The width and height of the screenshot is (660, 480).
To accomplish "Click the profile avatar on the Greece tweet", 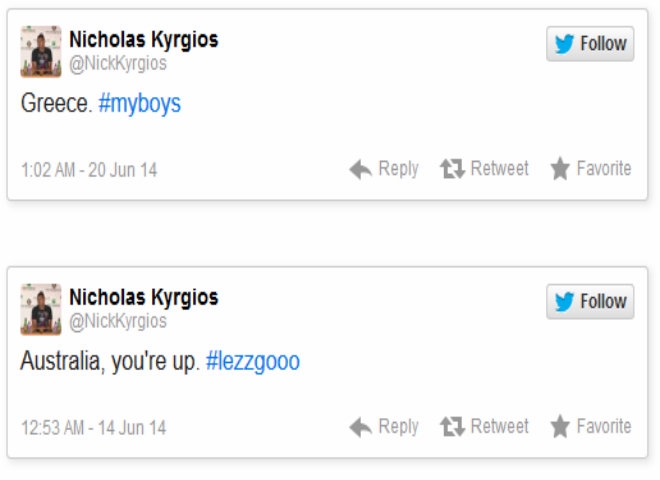I will [x=41, y=52].
